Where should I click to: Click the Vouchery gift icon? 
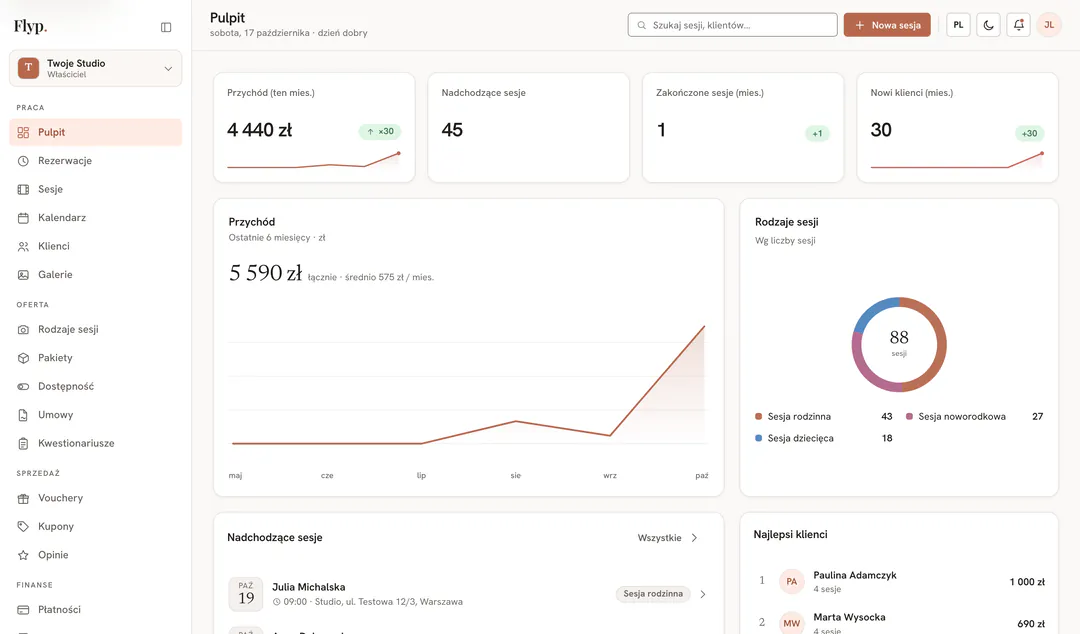coord(23,498)
